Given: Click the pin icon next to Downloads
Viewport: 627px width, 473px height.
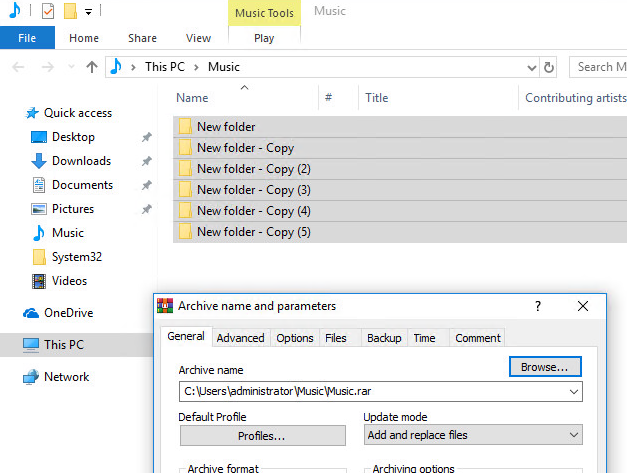Looking at the screenshot, I should (x=147, y=161).
